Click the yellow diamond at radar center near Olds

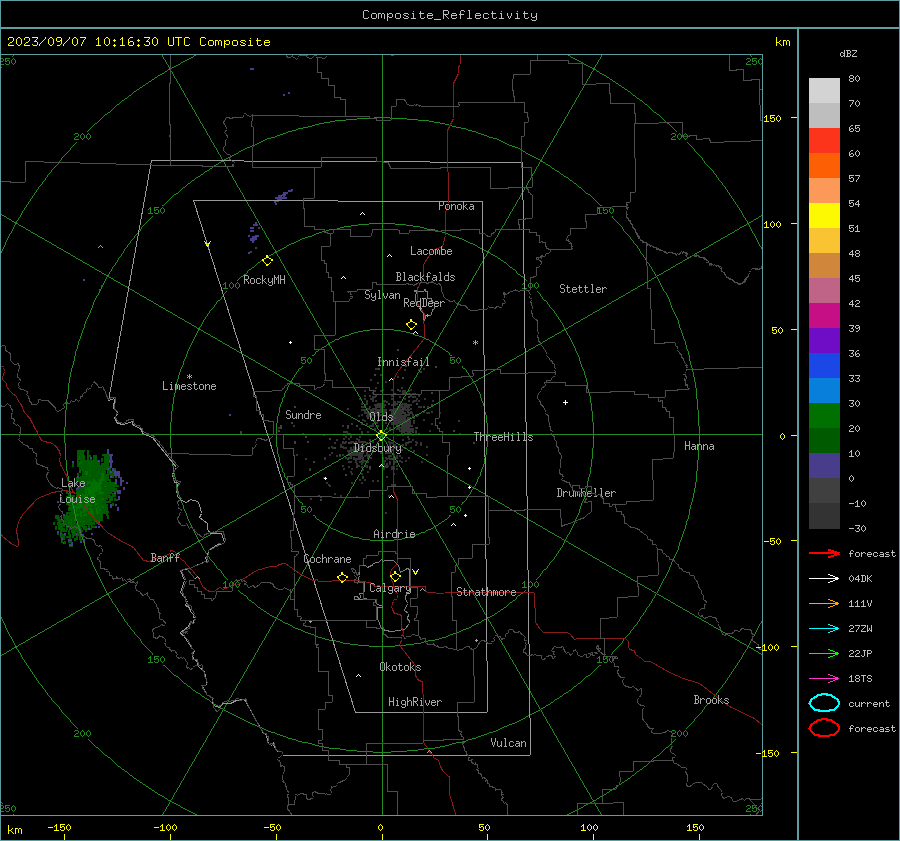pyautogui.click(x=382, y=436)
